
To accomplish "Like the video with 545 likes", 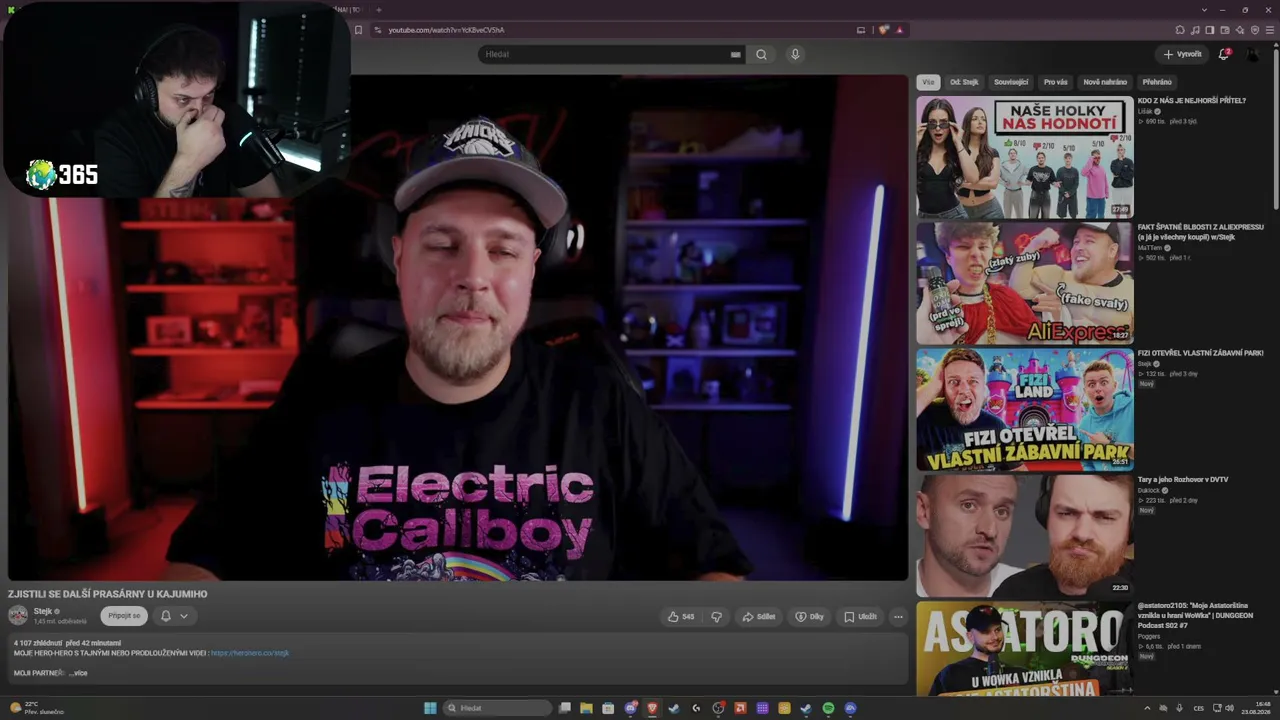I will (x=681, y=617).
